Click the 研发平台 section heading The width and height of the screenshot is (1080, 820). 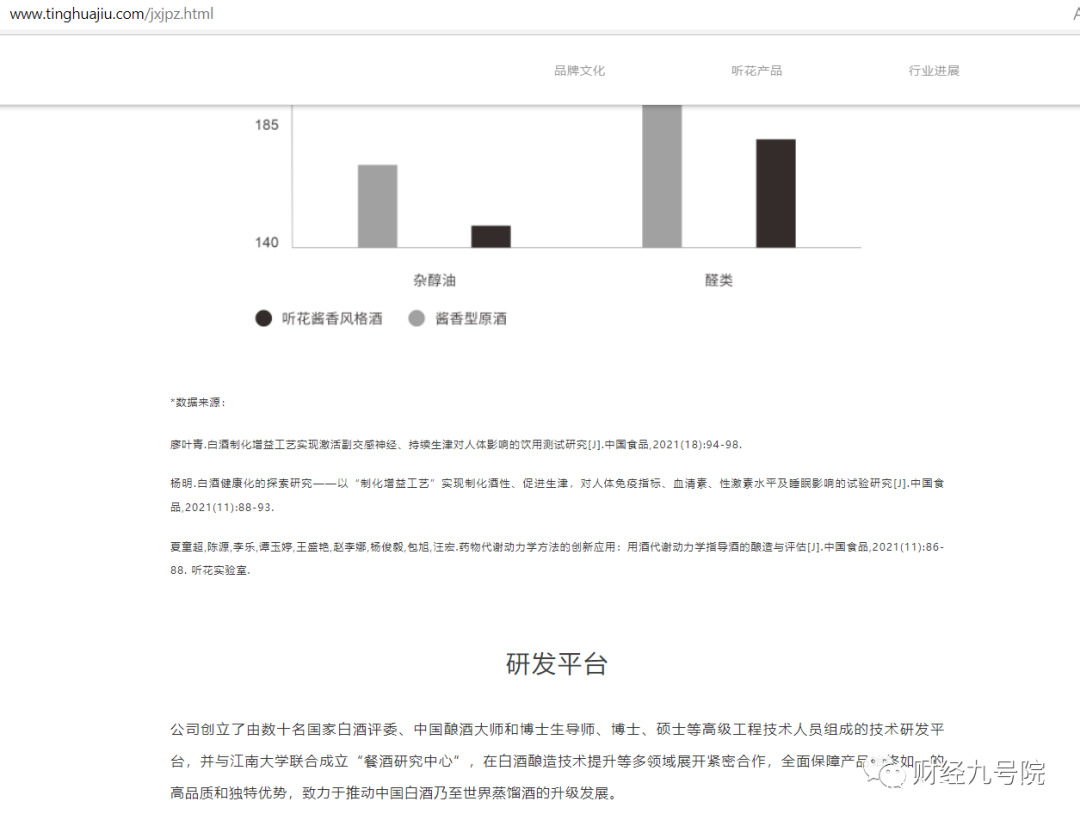[557, 664]
